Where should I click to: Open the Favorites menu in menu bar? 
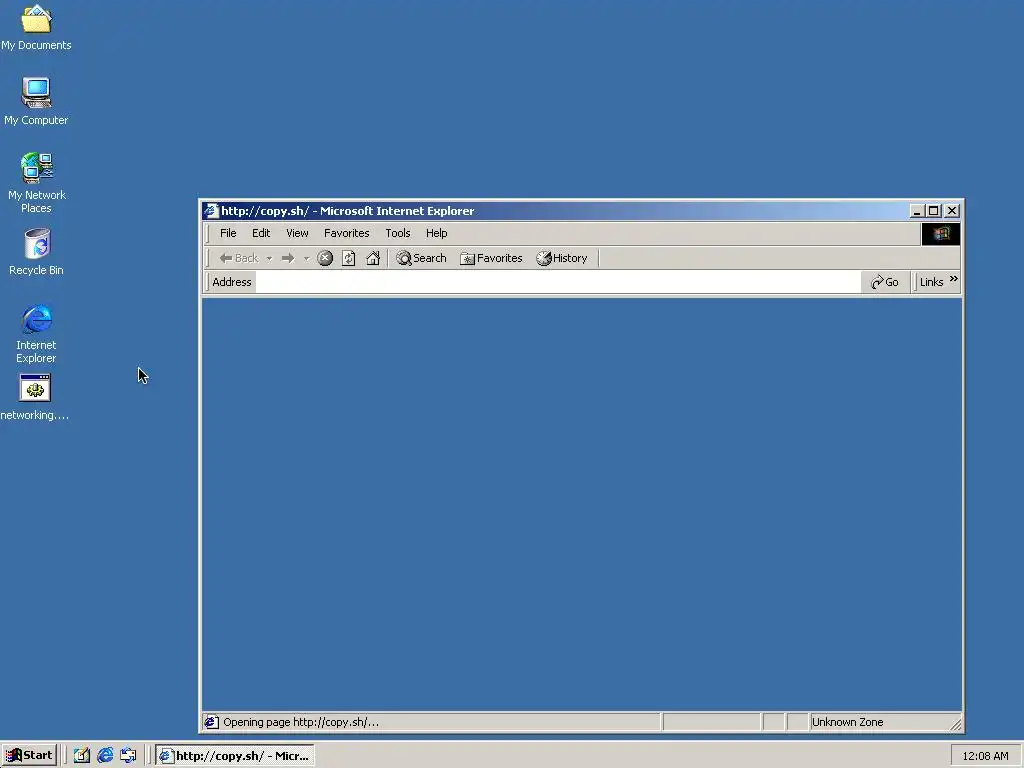point(347,233)
